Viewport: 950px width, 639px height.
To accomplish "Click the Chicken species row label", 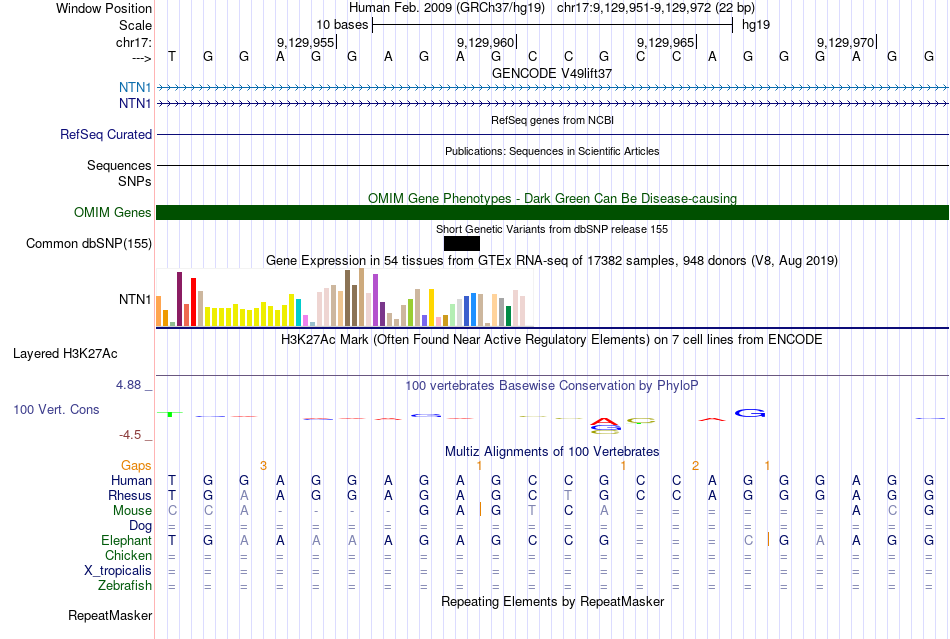I will (128, 555).
